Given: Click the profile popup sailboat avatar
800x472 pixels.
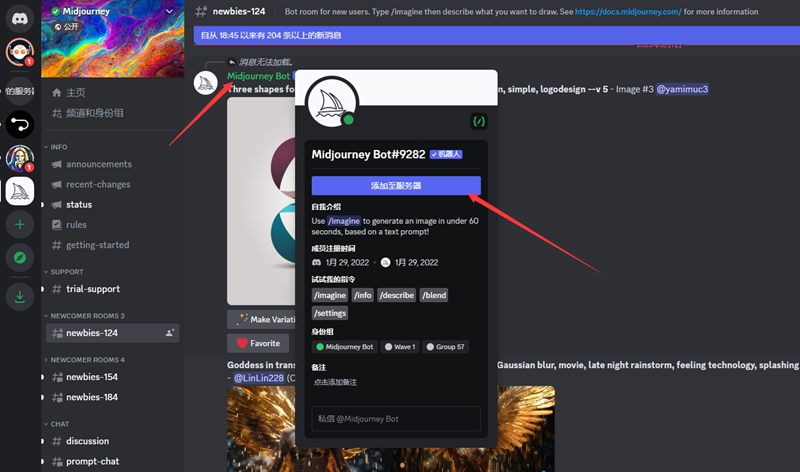Looking at the screenshot, I should [x=332, y=102].
